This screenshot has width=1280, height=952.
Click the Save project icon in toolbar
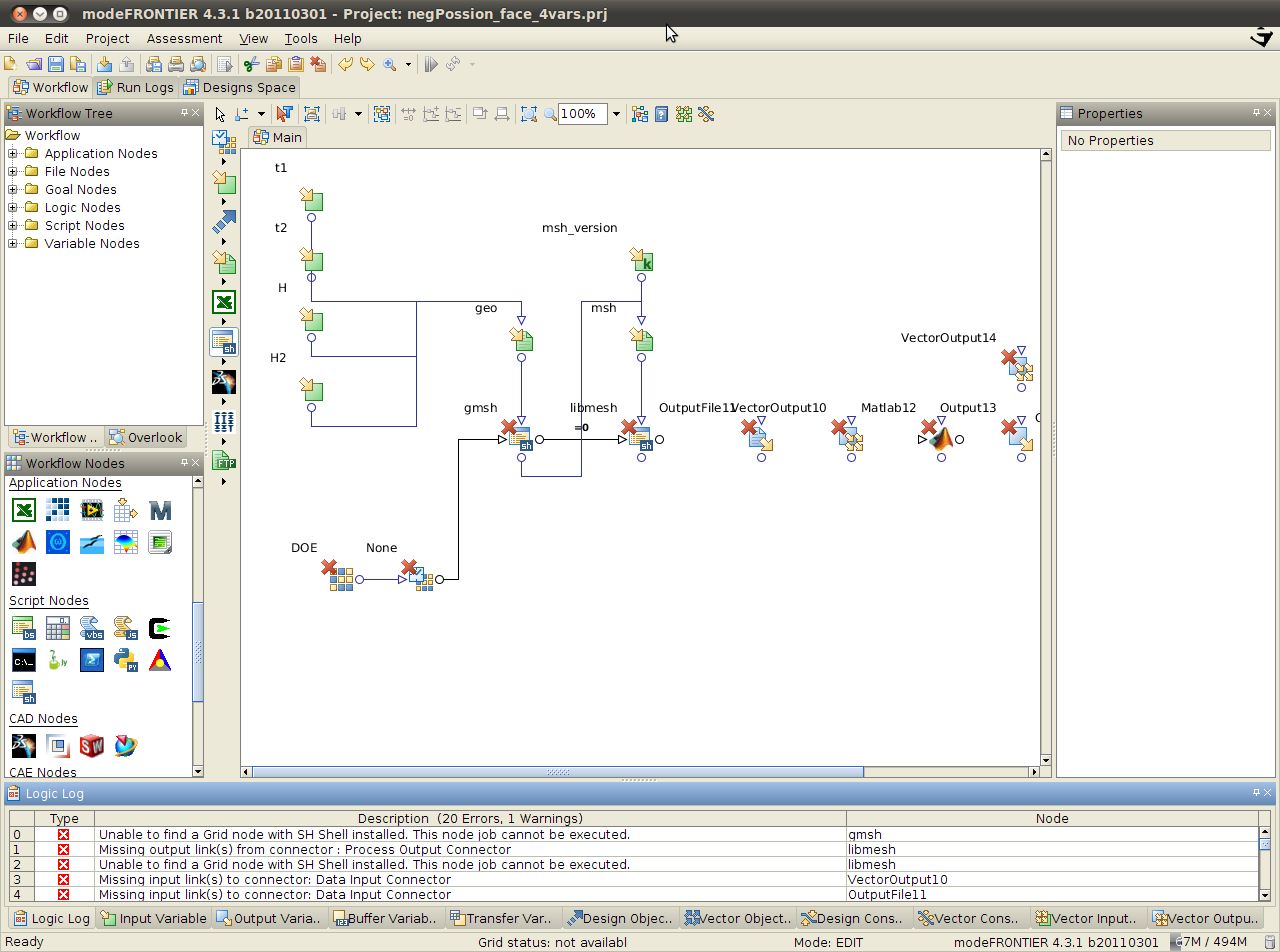pos(55,64)
